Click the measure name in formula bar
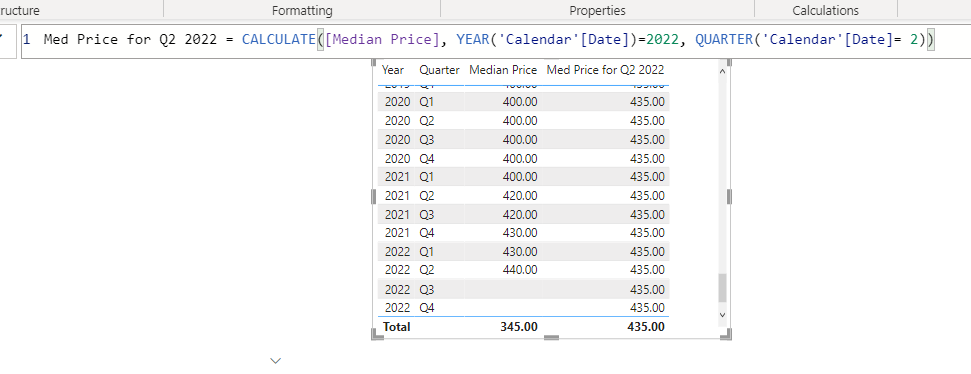 tap(130, 40)
